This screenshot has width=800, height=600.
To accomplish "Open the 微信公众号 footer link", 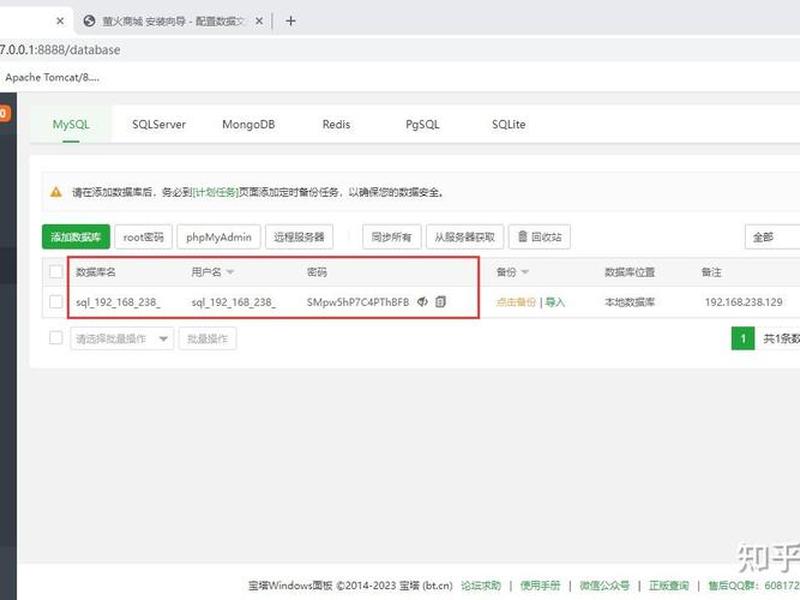I will point(605,585).
